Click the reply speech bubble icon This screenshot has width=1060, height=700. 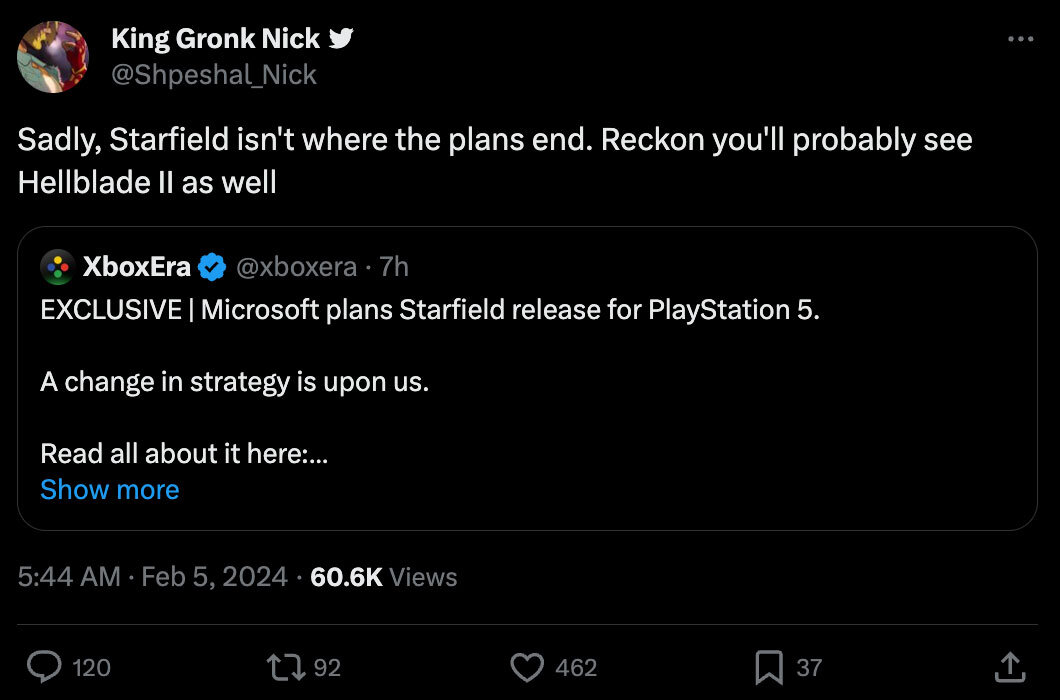(43, 666)
